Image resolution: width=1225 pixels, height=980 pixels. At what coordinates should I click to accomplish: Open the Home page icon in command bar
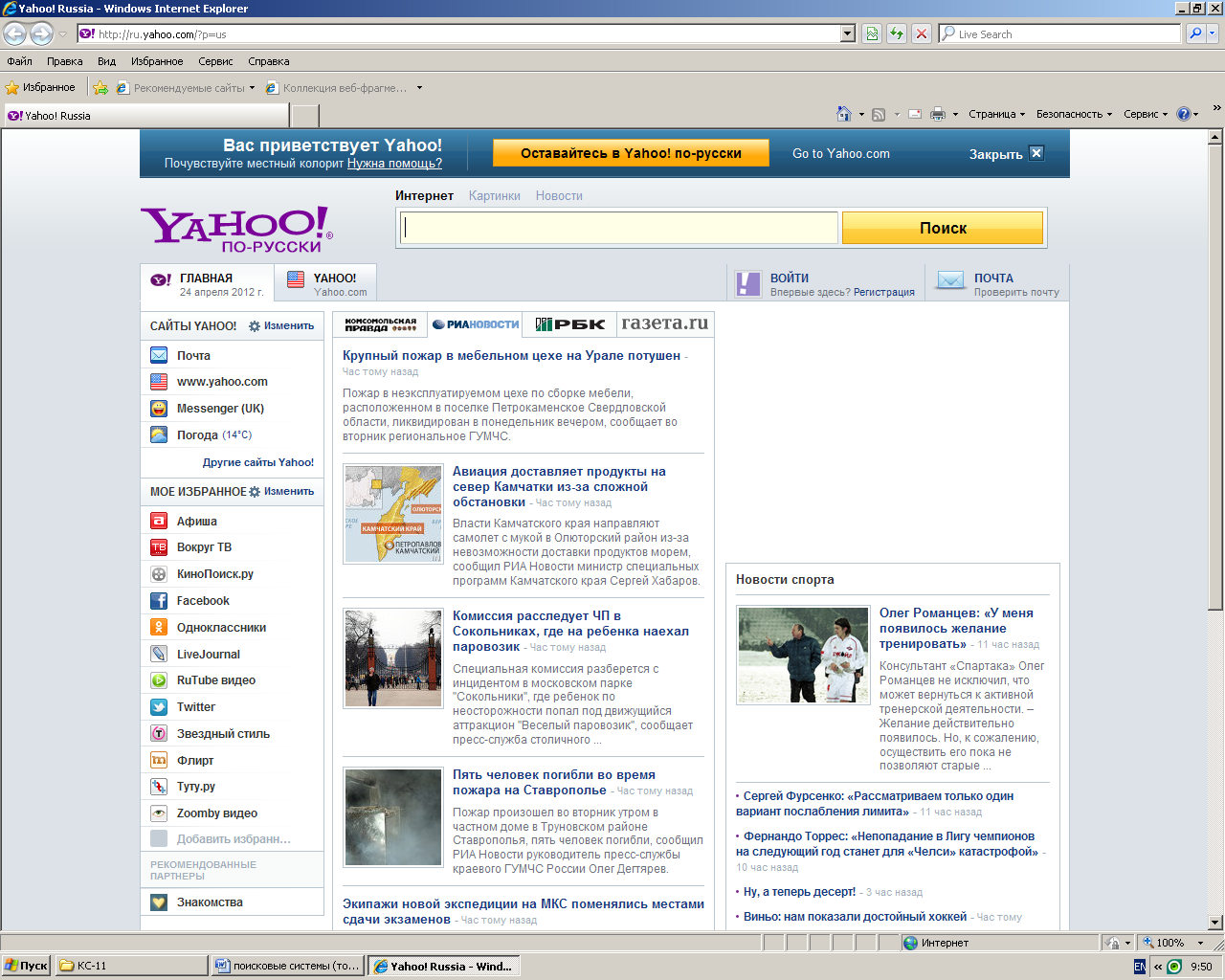point(843,114)
